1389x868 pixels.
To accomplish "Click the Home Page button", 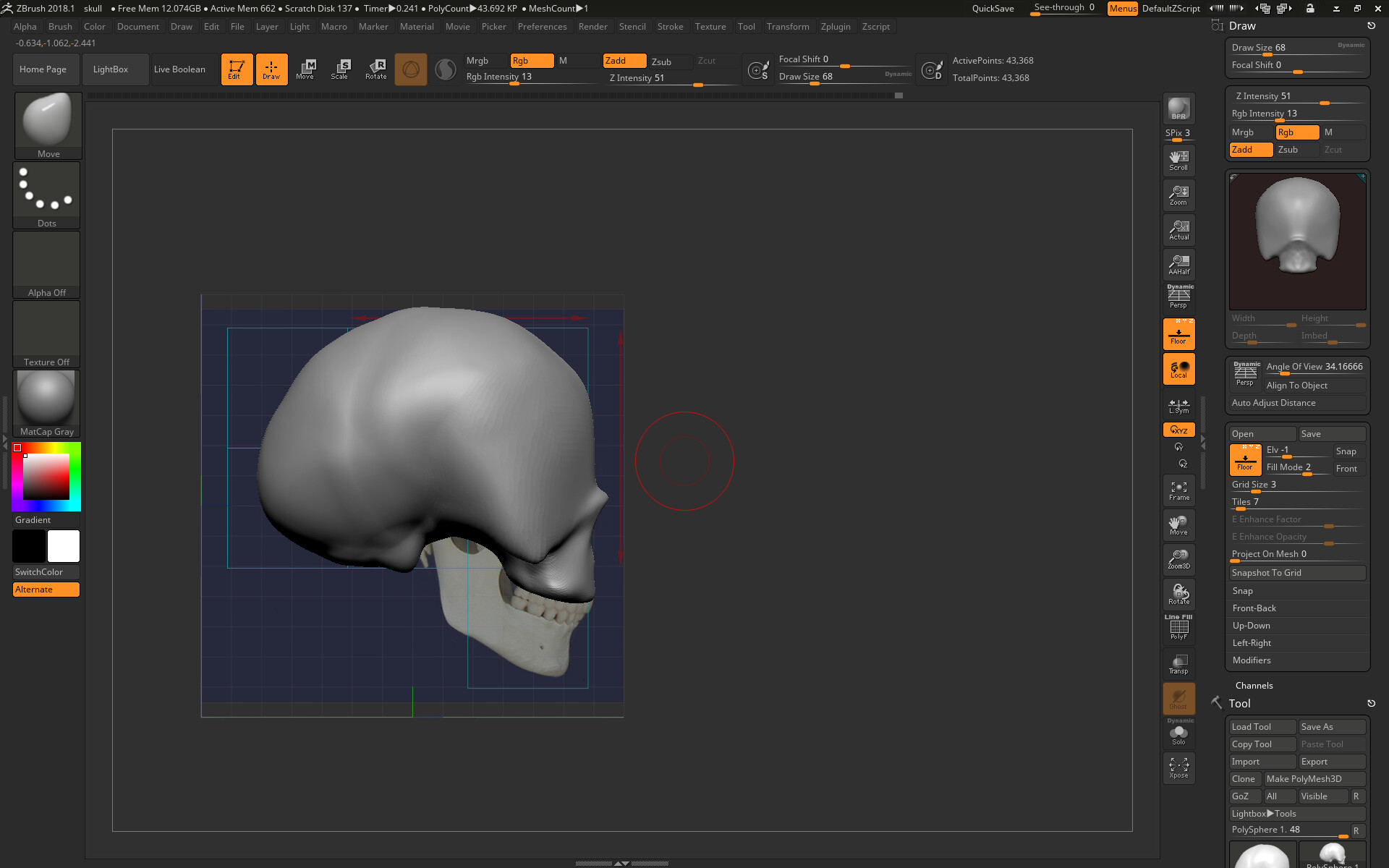I will click(46, 69).
